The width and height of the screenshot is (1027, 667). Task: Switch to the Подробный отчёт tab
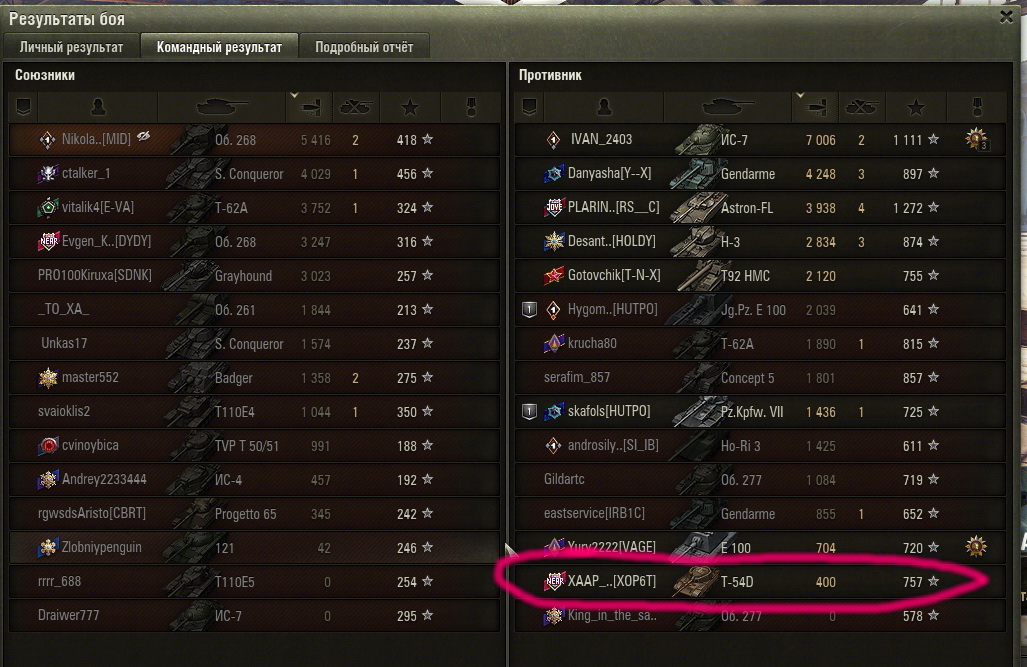(x=364, y=47)
